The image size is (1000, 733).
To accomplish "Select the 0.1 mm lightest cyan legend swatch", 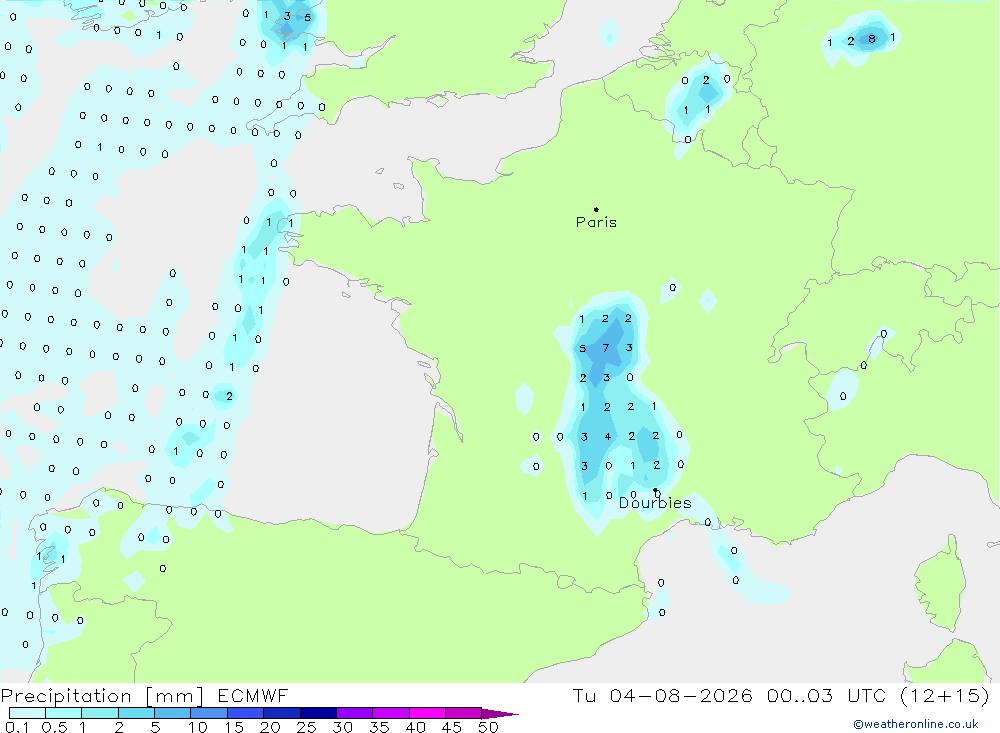I will tap(27, 713).
